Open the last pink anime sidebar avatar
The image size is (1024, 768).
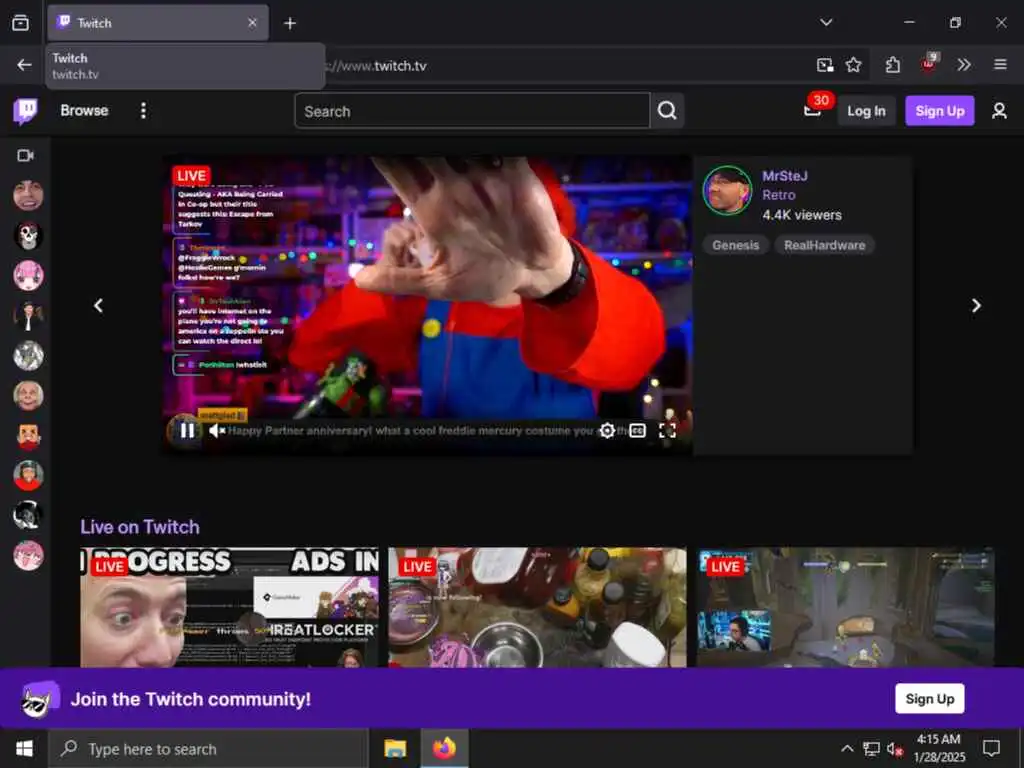pyautogui.click(x=28, y=556)
